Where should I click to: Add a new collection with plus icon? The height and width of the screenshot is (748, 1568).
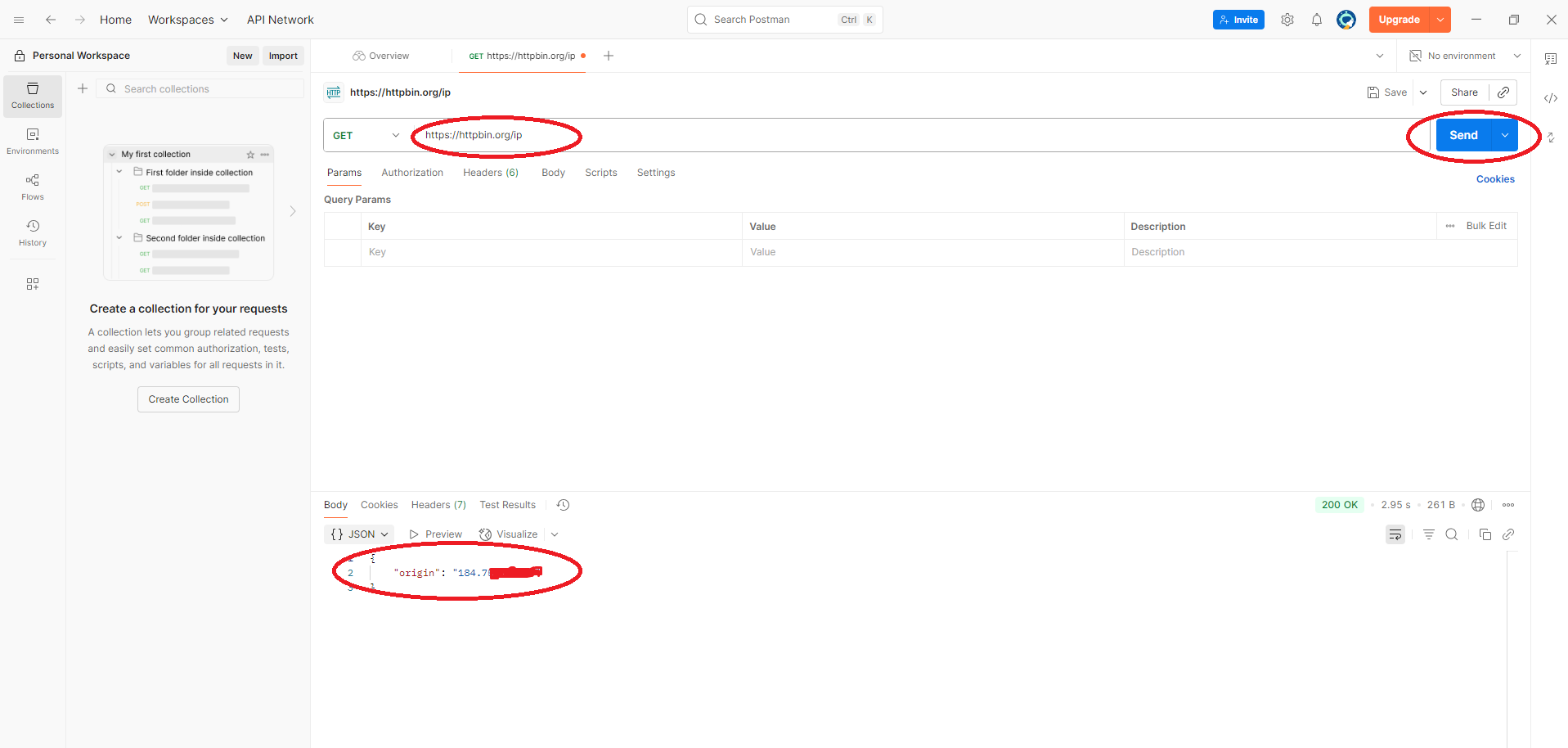(x=83, y=88)
